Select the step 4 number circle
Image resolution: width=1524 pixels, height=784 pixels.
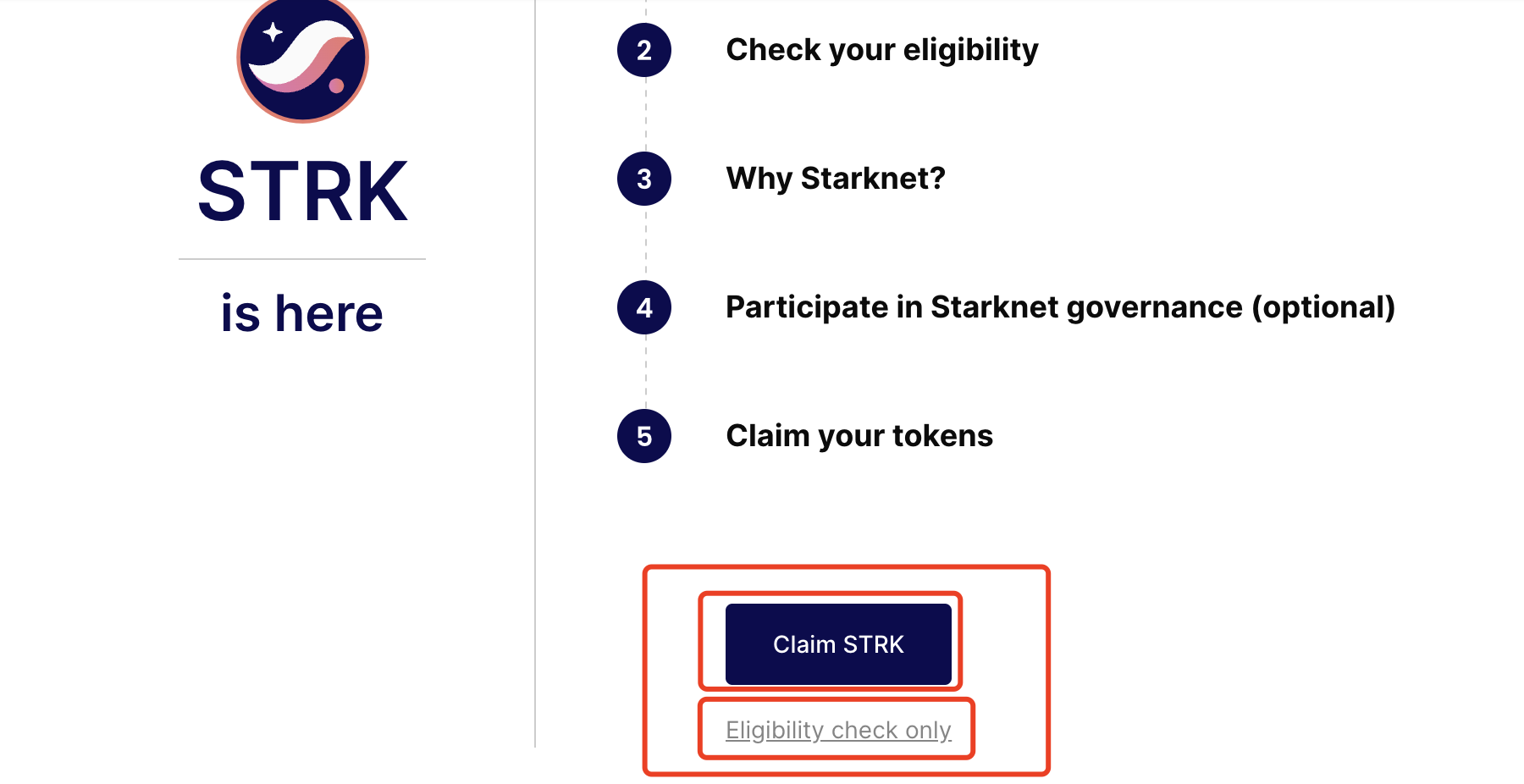pyautogui.click(x=644, y=307)
